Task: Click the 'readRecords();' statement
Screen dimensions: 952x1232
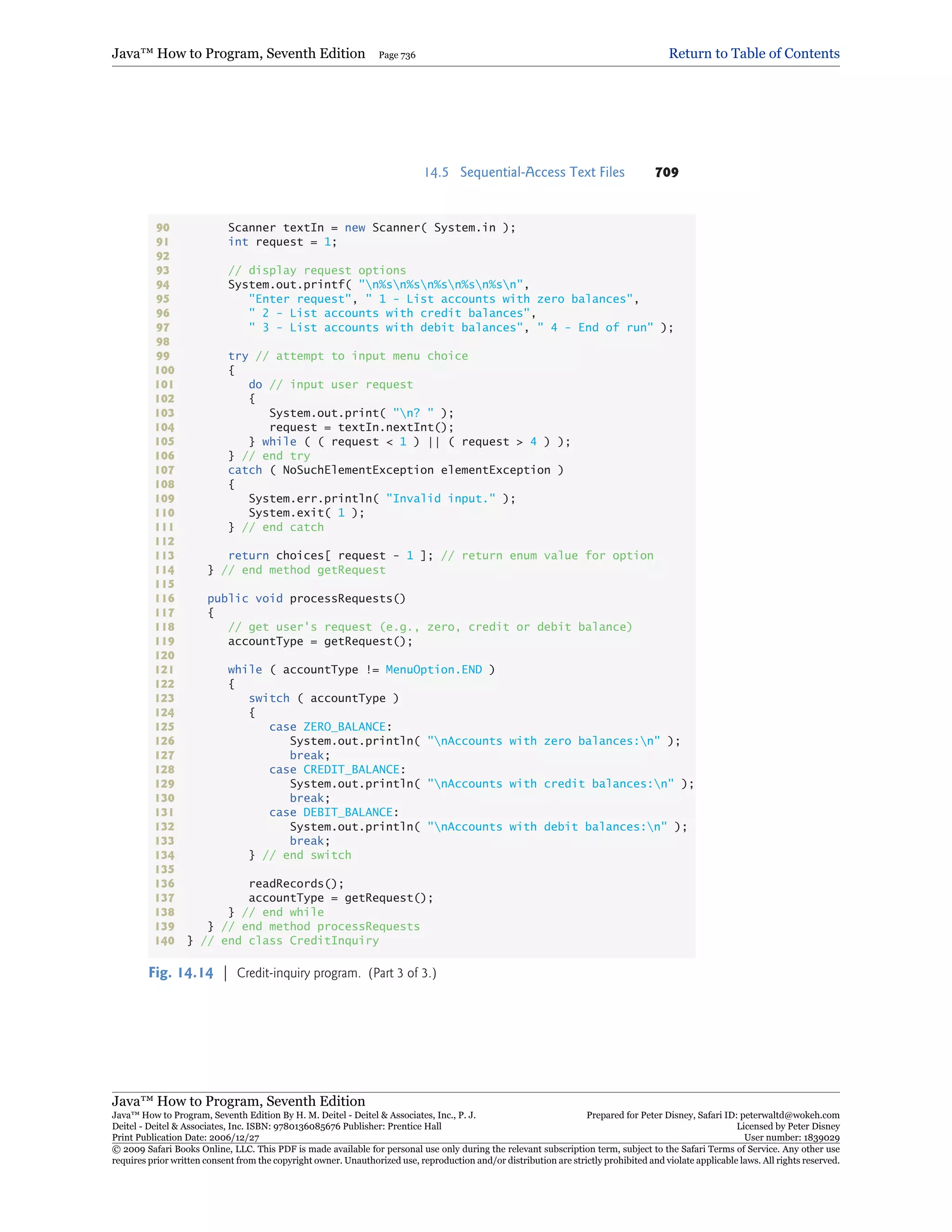Action: [296, 883]
